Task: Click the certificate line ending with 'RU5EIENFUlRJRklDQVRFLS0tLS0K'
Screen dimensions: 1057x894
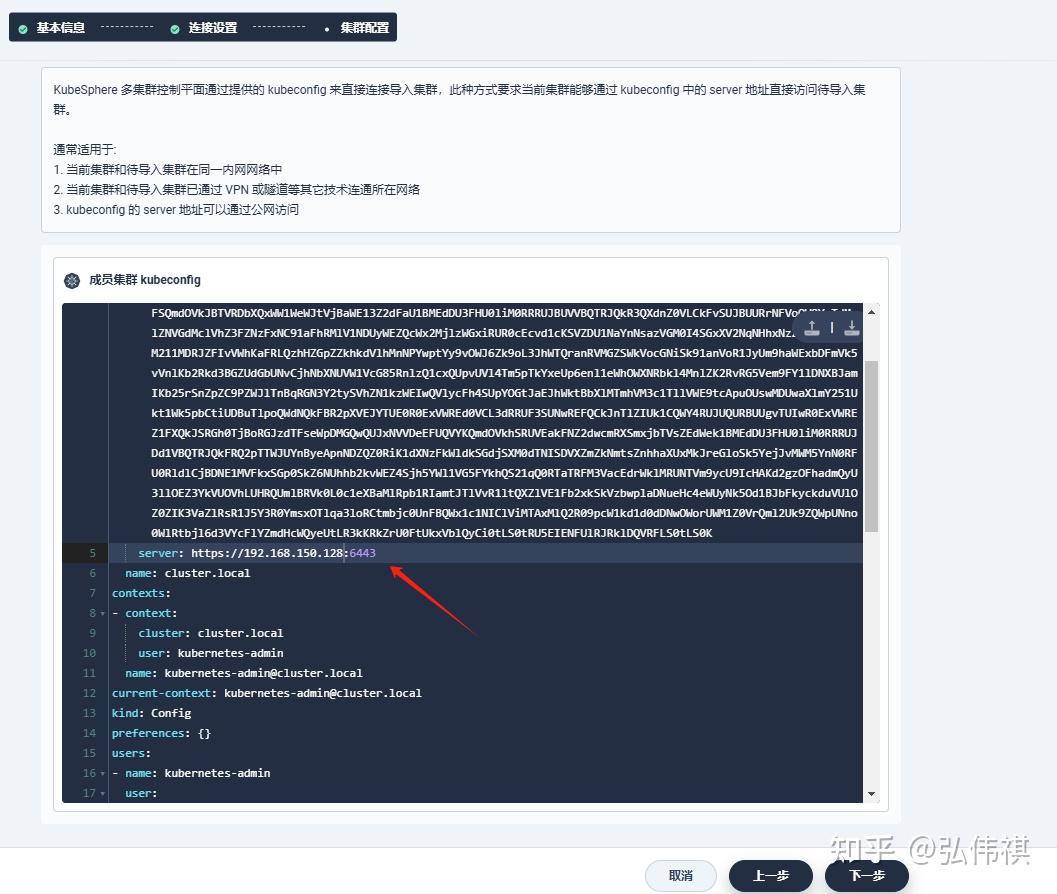Action: (x=431, y=533)
